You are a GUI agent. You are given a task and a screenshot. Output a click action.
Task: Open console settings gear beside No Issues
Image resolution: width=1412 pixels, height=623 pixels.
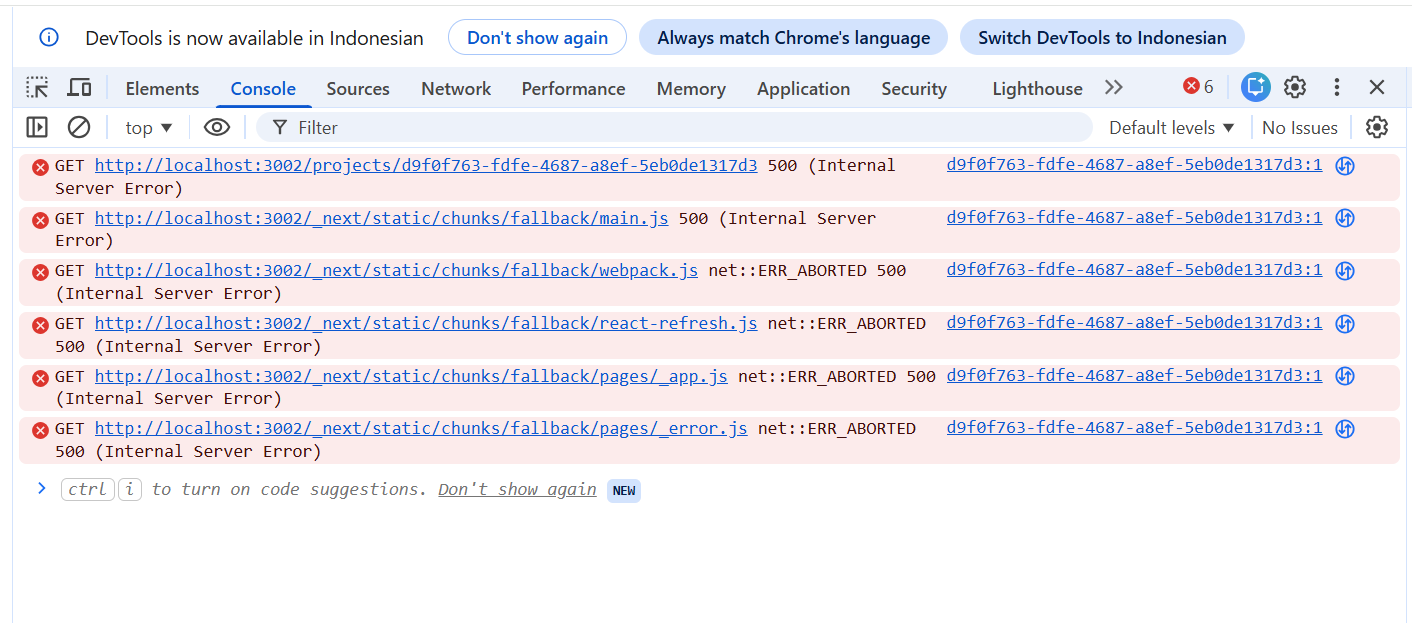pos(1377,127)
